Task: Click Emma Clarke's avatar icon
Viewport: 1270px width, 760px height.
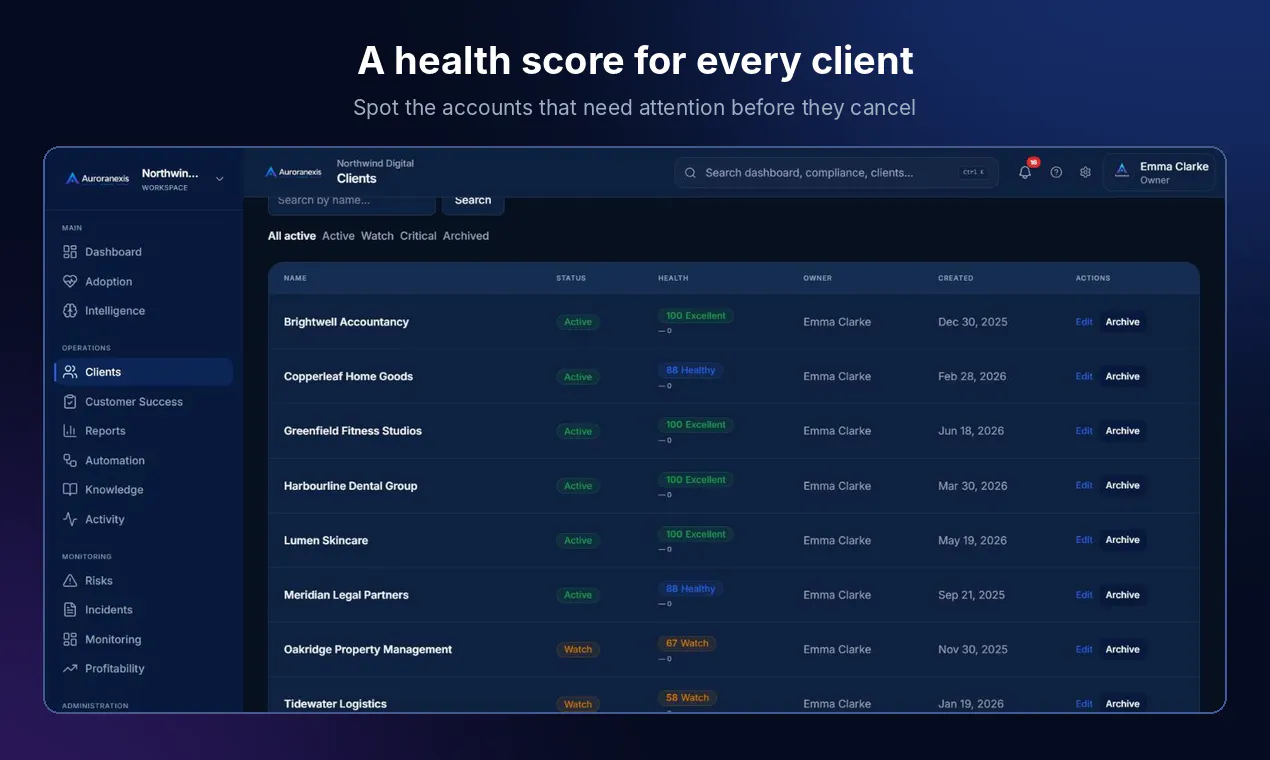Action: [x=1122, y=171]
